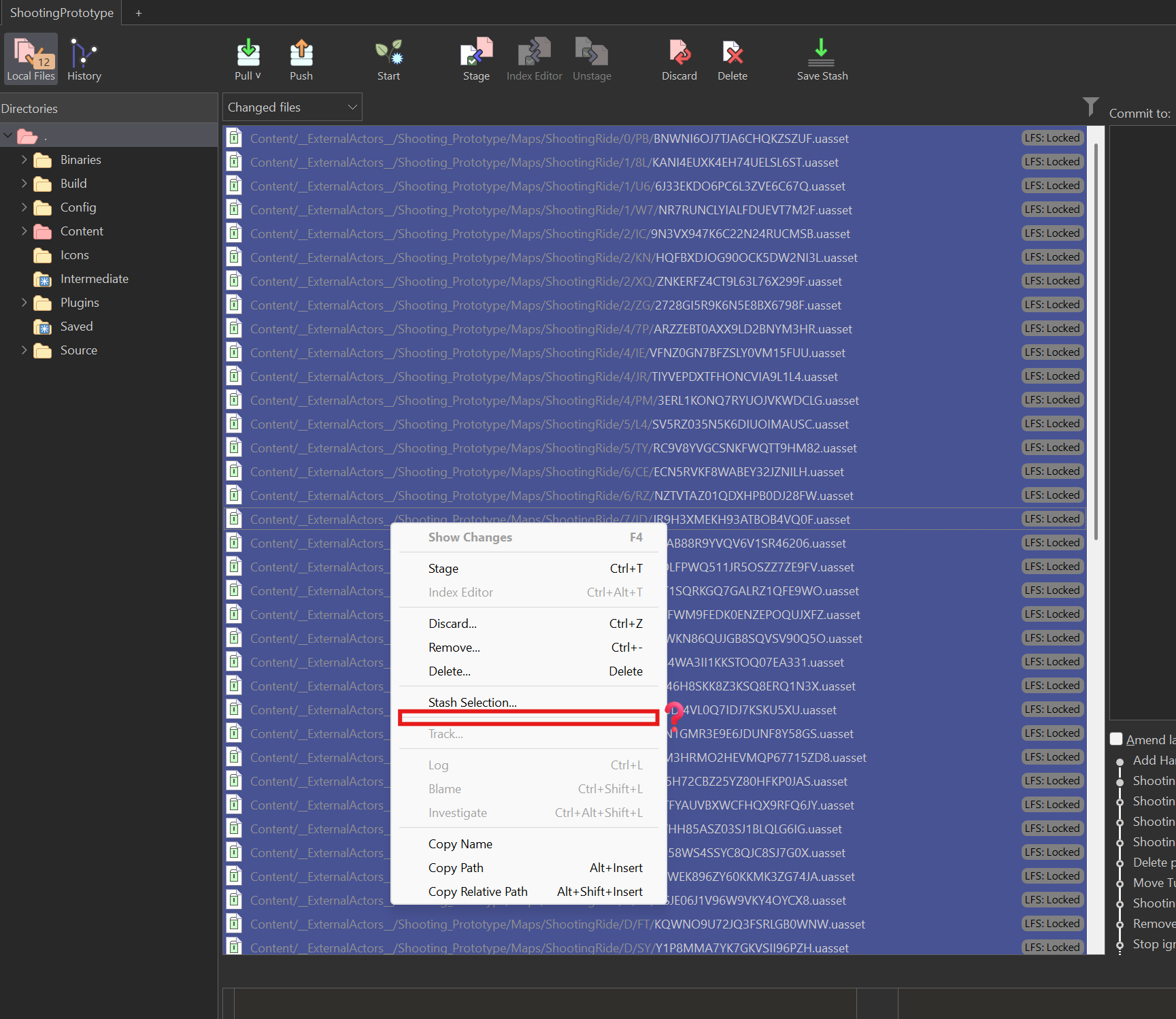Select the SV5RZ035N5K6DIUOIMAUSC.uasset row
This screenshot has height=1019, width=1176.
(x=654, y=424)
